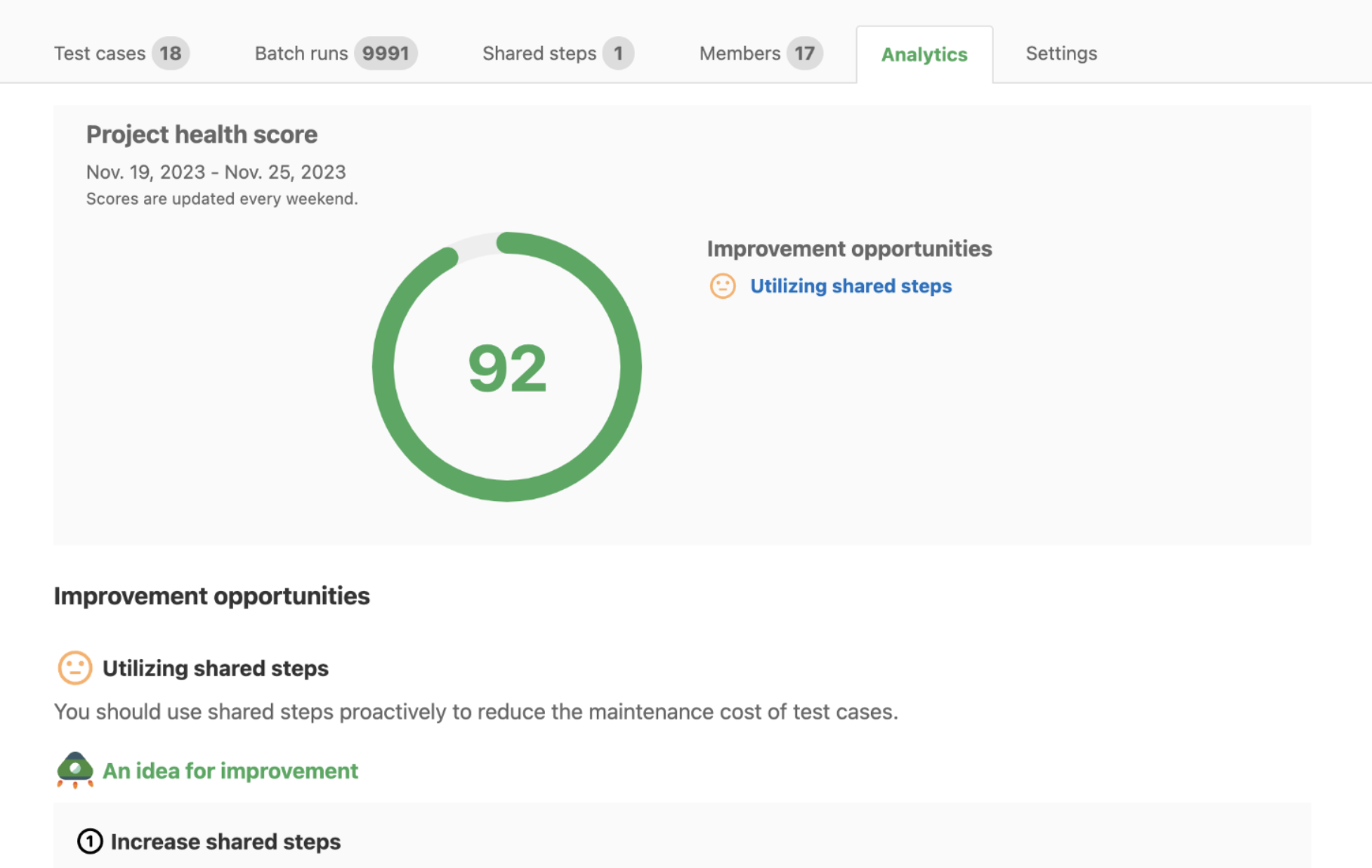The width and height of the screenshot is (1372, 868).
Task: Click the Increase shared steps heading
Action: [226, 842]
